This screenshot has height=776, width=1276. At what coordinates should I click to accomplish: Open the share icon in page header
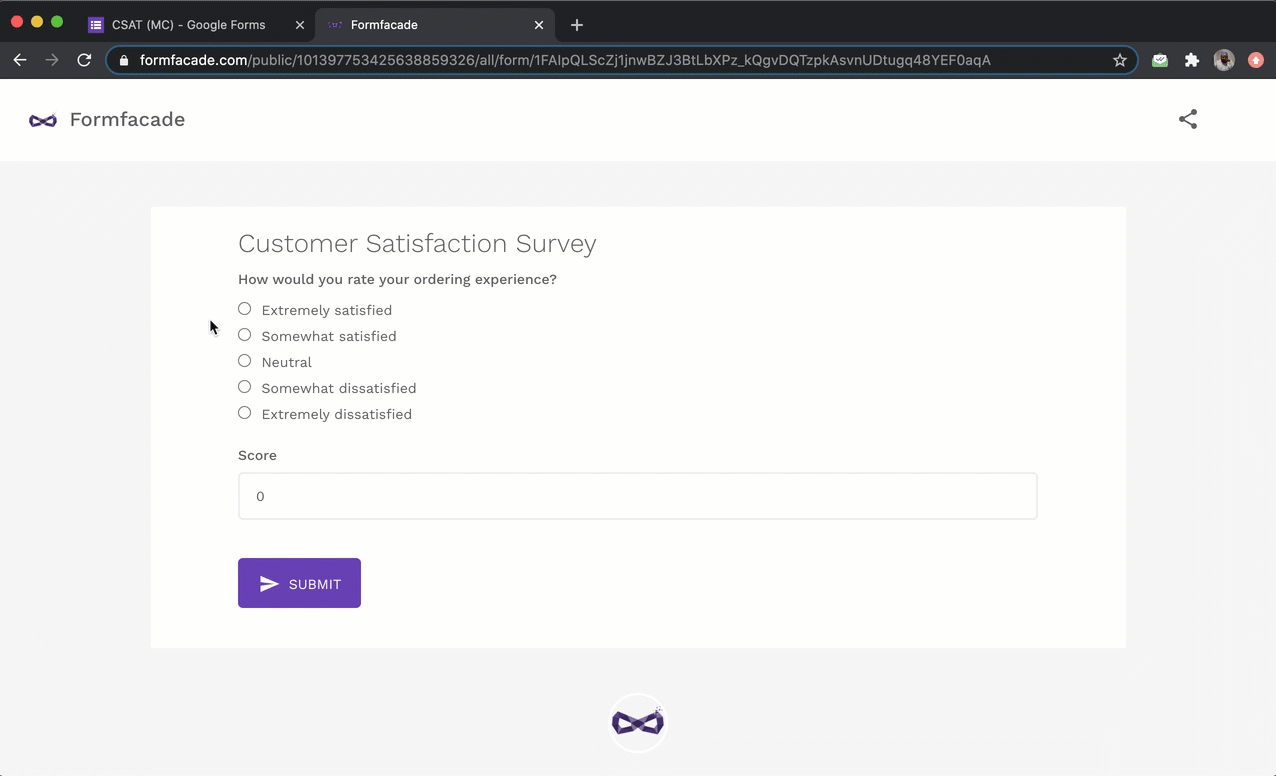coord(1187,119)
